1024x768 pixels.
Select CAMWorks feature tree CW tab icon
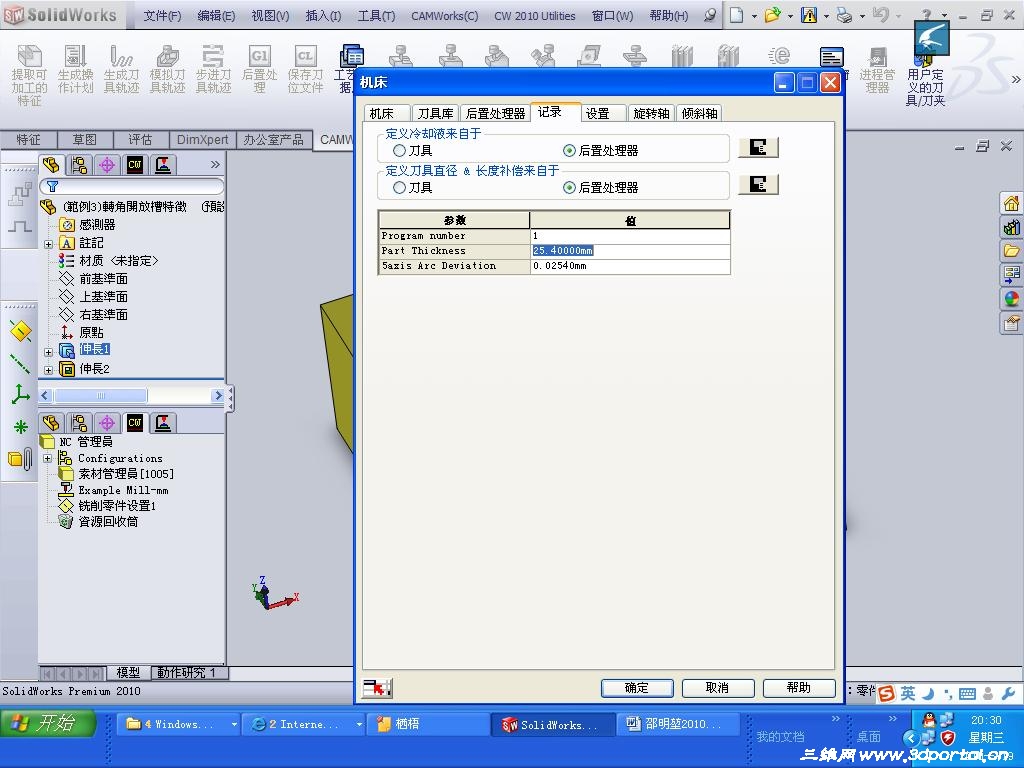(x=135, y=165)
